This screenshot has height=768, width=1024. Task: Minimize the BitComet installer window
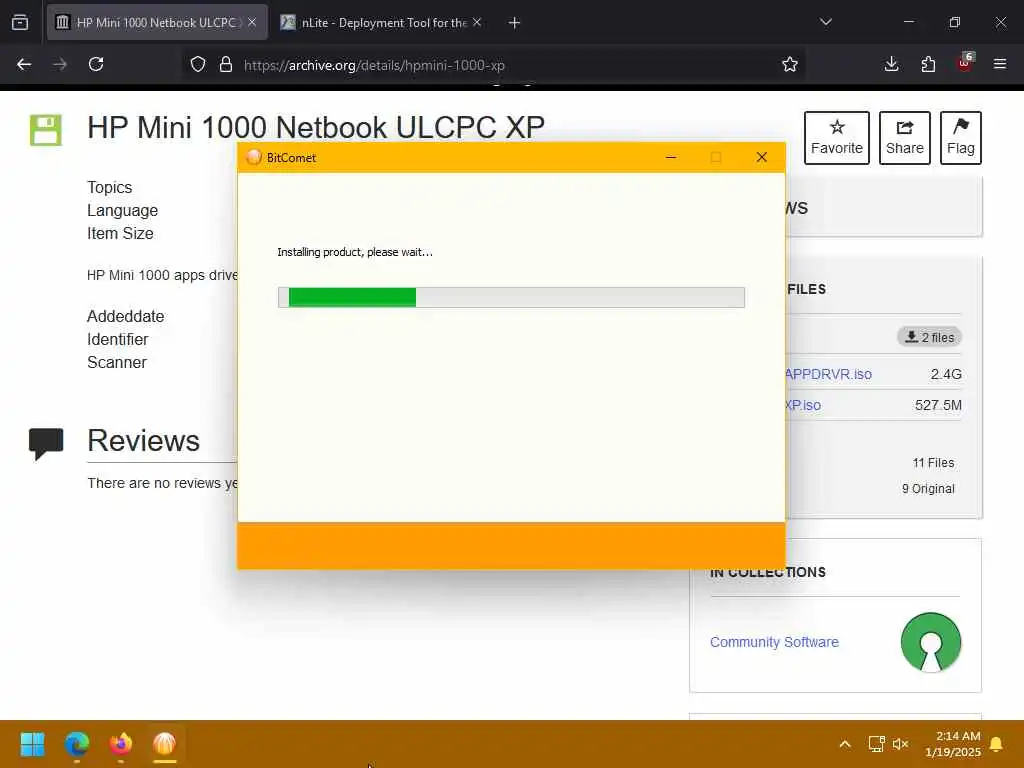coord(671,157)
